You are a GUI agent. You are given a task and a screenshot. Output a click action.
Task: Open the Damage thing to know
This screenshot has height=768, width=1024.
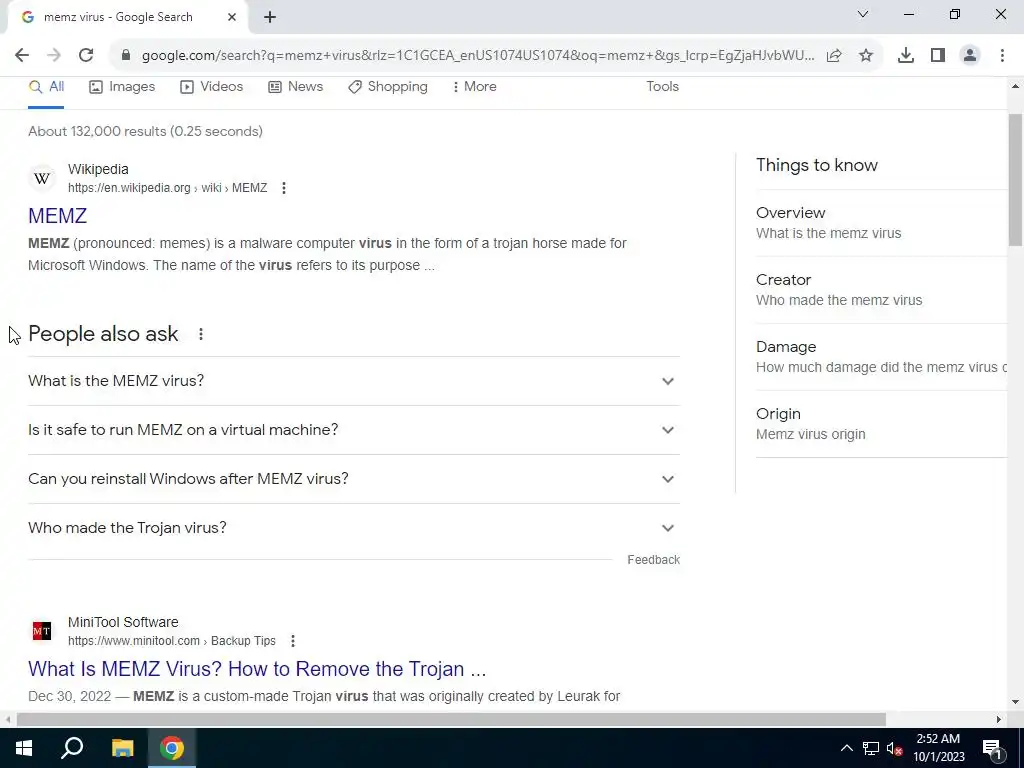pos(881,357)
